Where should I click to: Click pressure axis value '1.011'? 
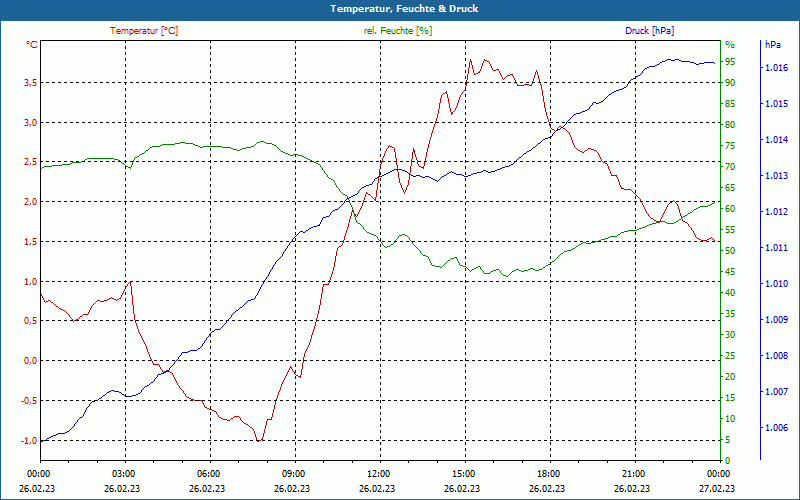(x=777, y=248)
